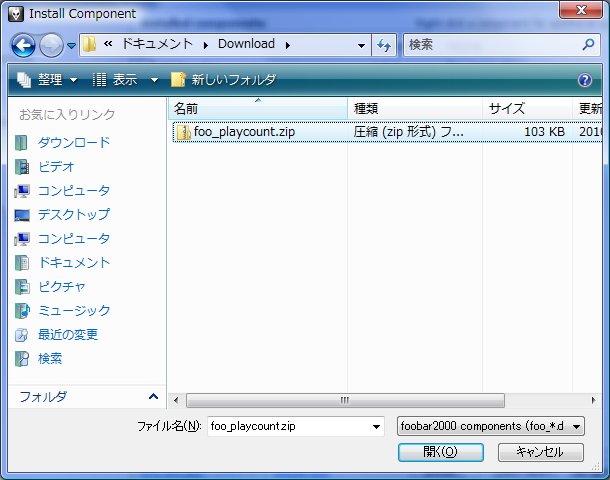
Task: Close the Install Component dialog
Action: (x=581, y=9)
